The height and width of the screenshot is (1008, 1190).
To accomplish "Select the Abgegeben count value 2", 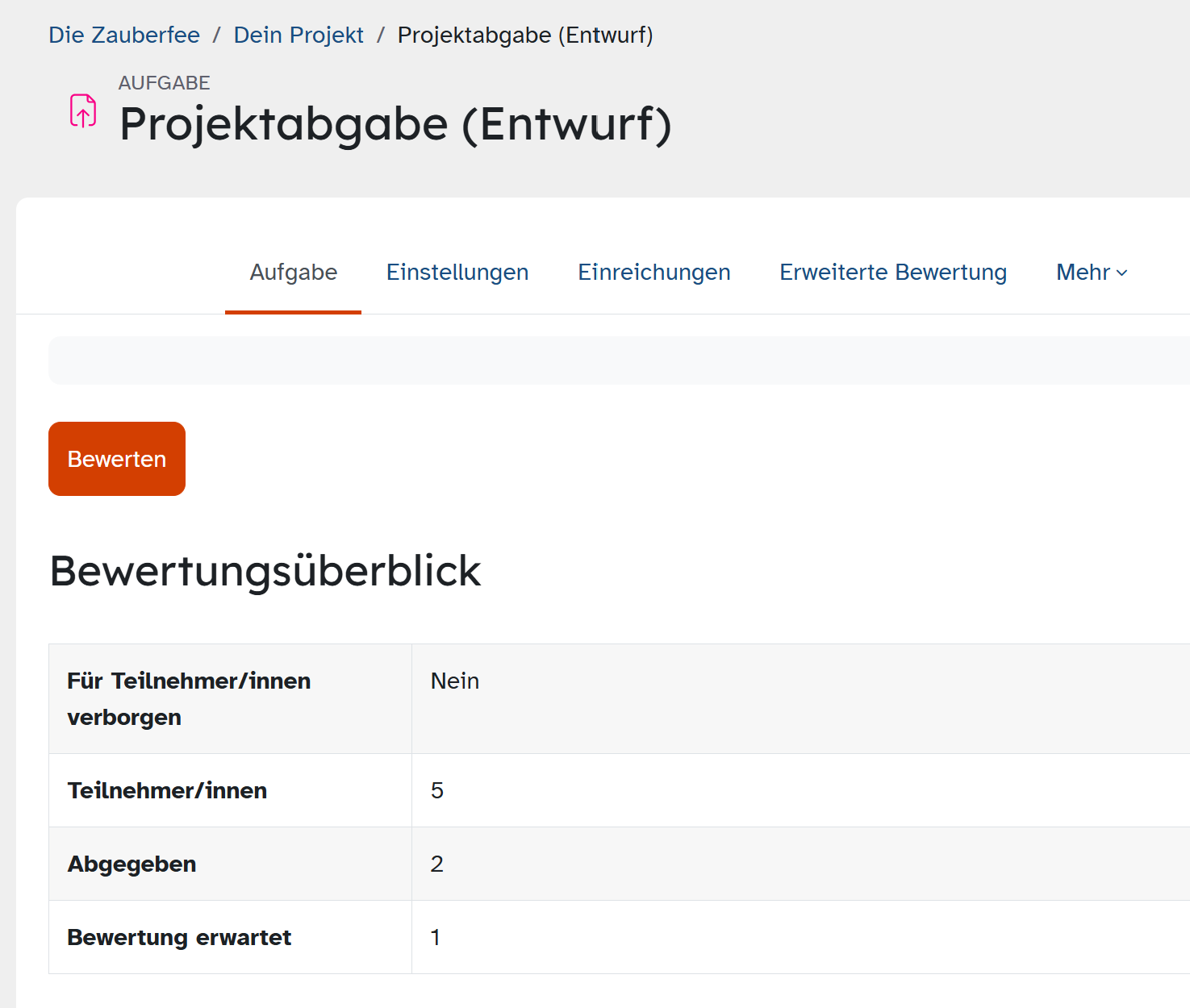I will tap(437, 864).
